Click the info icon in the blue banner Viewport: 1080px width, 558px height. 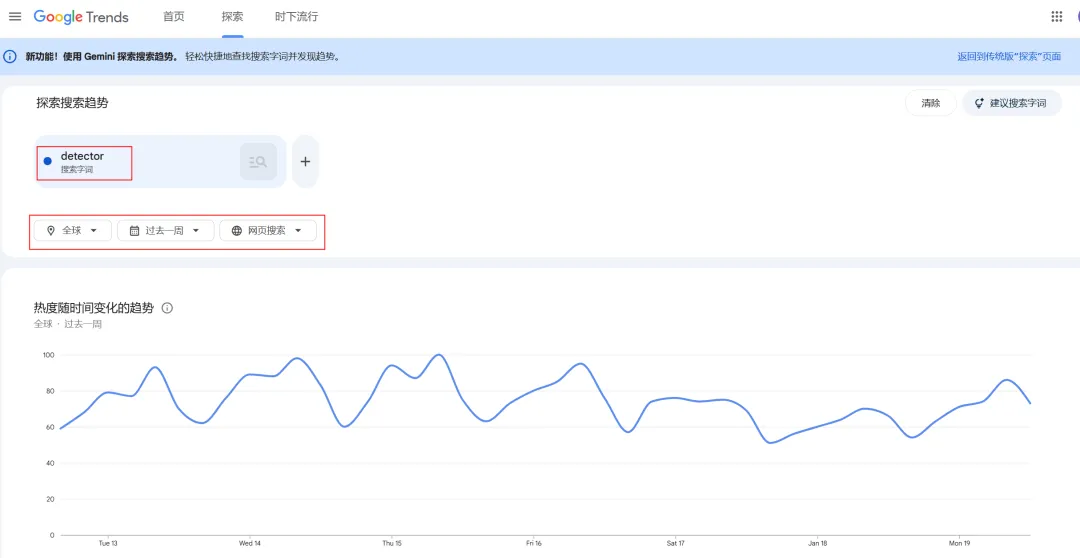tap(11, 57)
